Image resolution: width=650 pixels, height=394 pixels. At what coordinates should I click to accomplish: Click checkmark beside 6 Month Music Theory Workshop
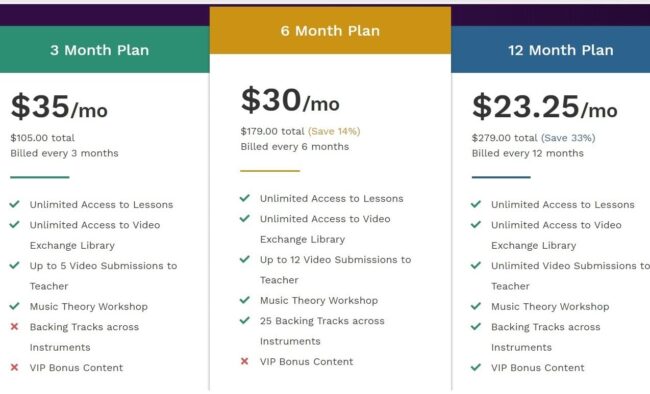(x=245, y=300)
